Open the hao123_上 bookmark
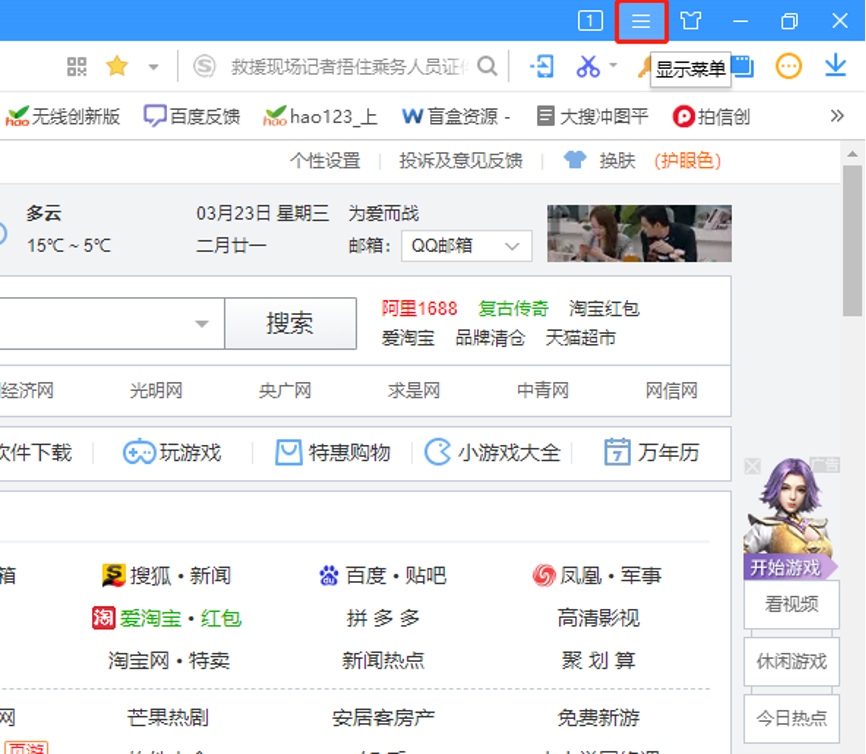 [x=320, y=116]
